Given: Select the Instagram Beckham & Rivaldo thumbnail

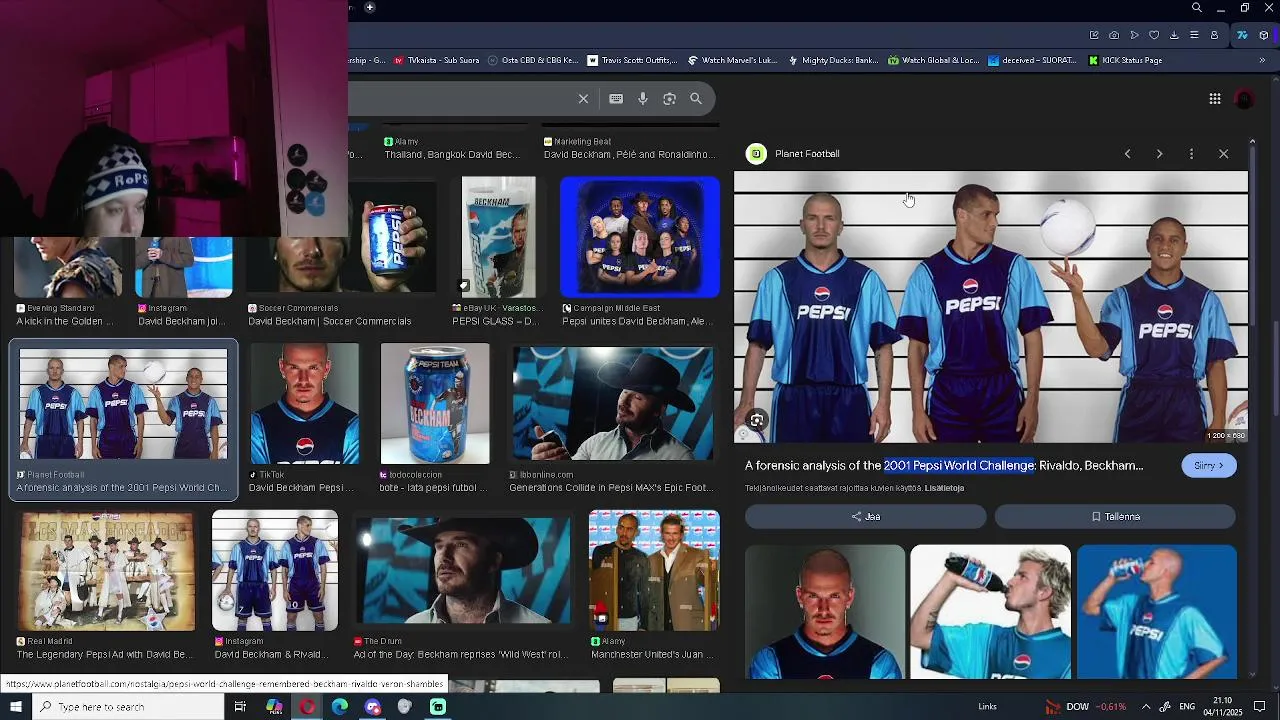Looking at the screenshot, I should 275,571.
